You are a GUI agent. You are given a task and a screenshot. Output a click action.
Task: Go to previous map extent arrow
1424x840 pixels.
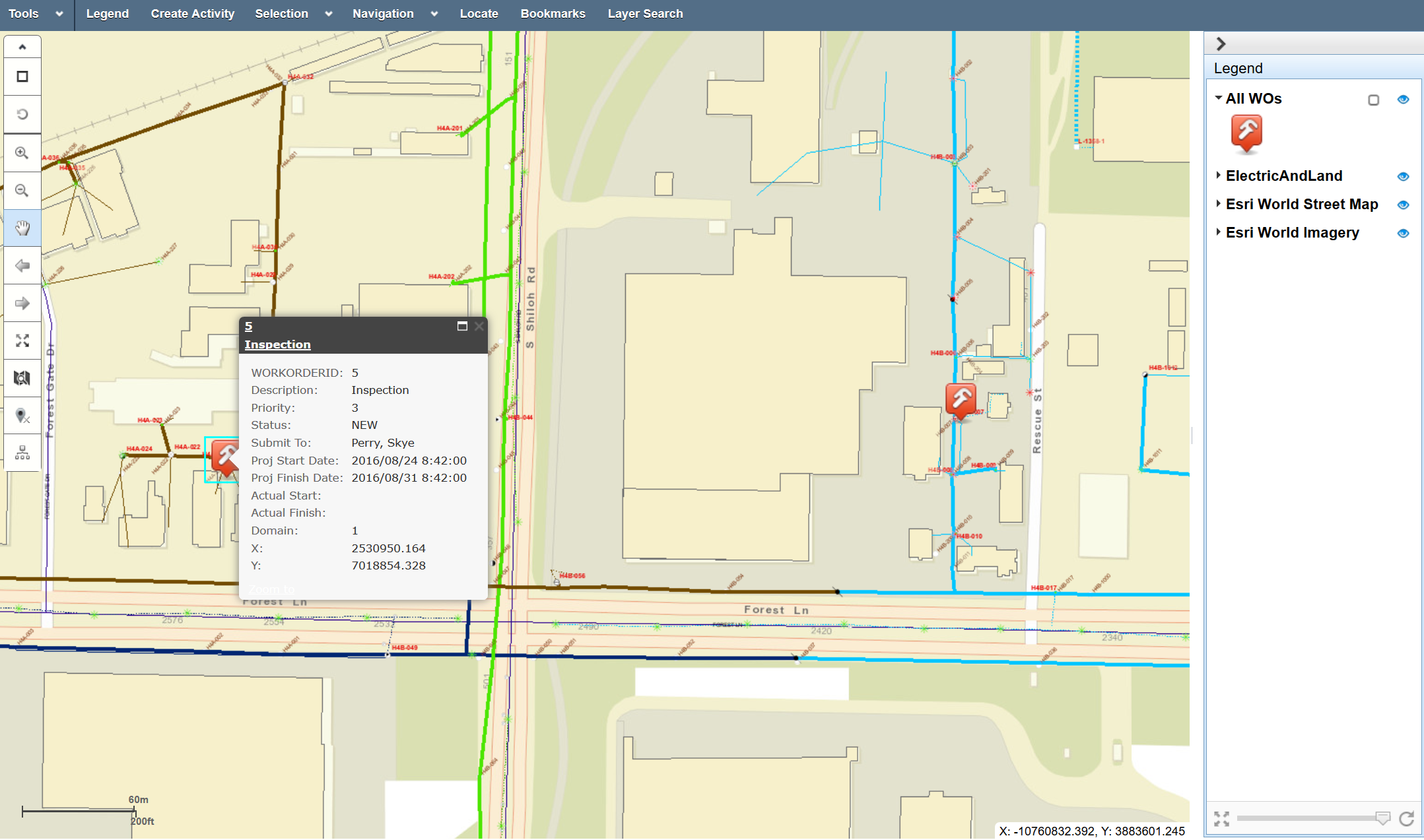22,266
